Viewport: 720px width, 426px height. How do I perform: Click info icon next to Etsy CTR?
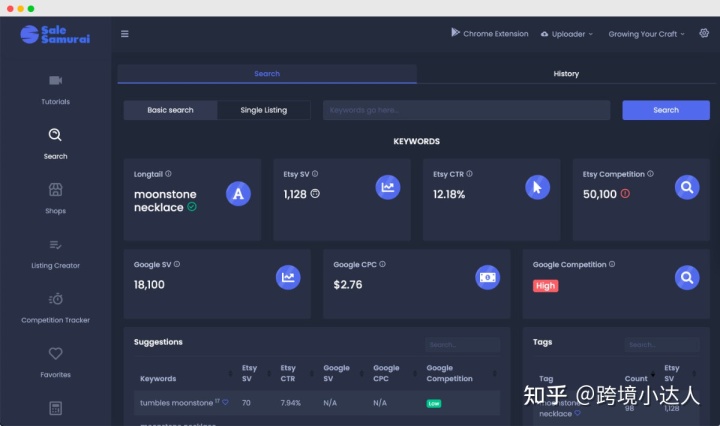point(469,174)
